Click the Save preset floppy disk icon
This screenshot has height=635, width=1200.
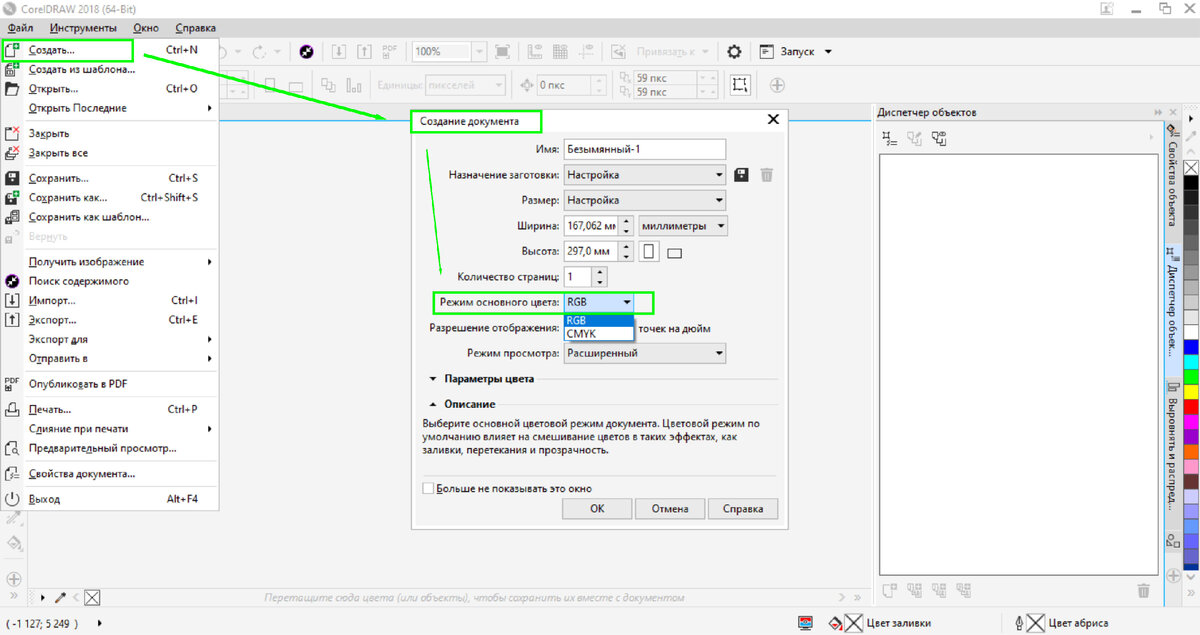[741, 175]
